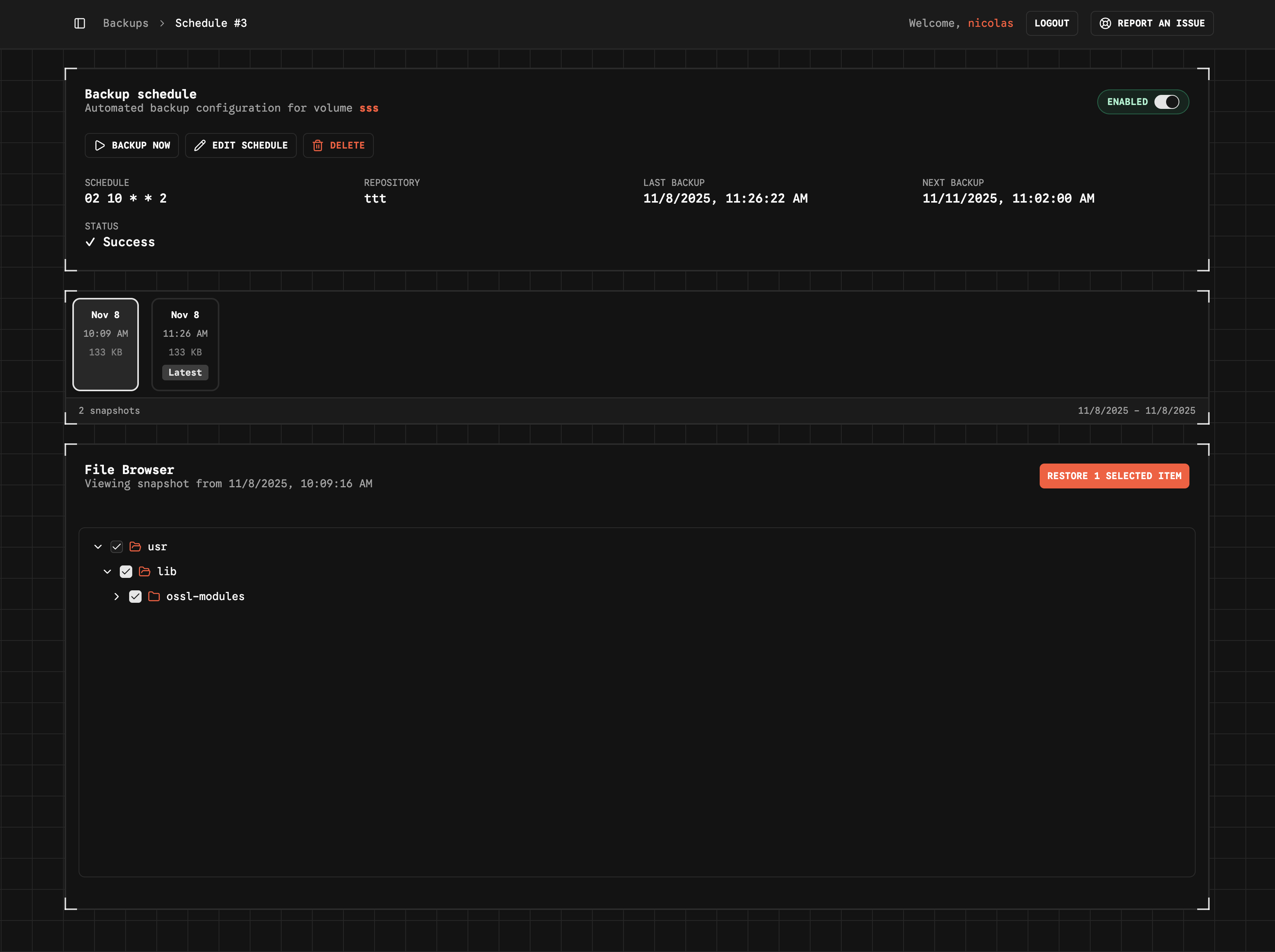The height and width of the screenshot is (952, 1275).
Task: Click the trash icon on Delete
Action: pos(318,145)
